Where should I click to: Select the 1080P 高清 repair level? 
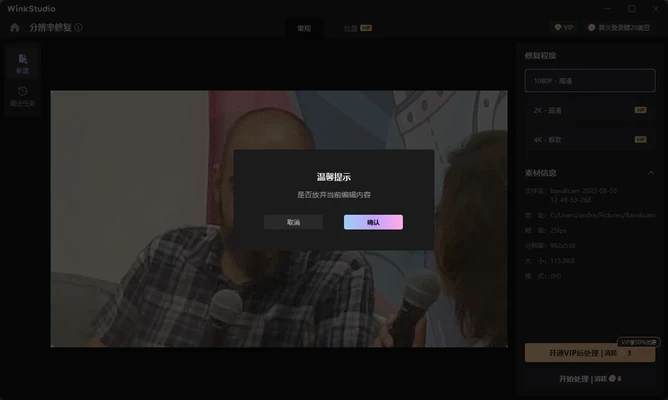pos(590,81)
